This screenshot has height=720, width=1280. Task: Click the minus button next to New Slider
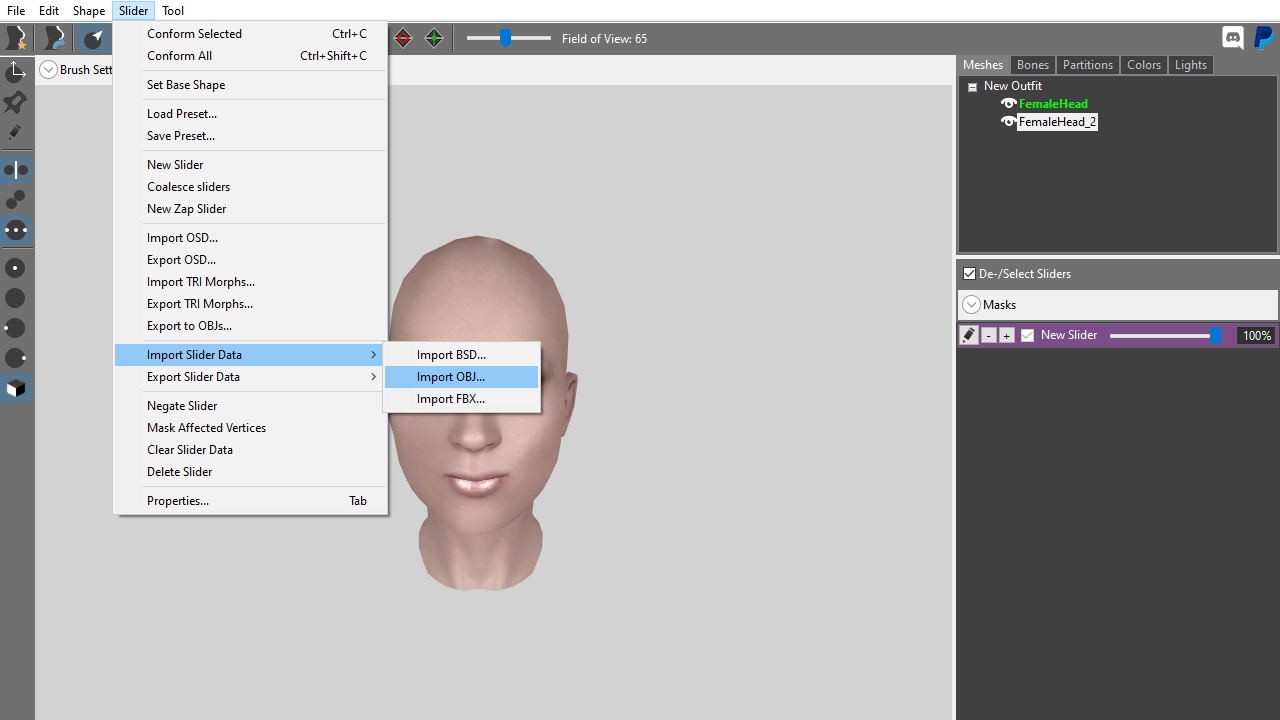tap(988, 336)
